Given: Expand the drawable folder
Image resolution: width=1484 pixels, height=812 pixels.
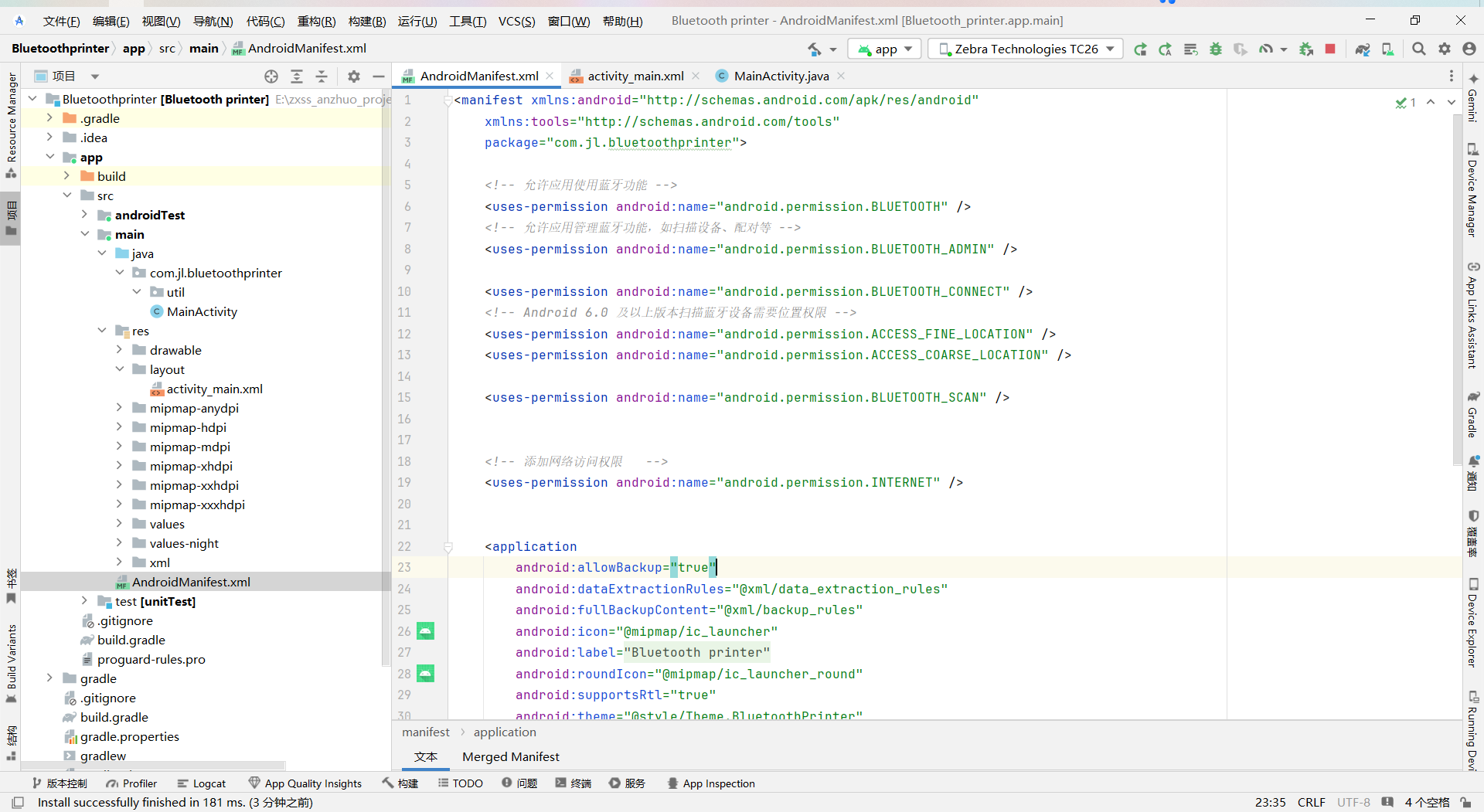Looking at the screenshot, I should click(x=119, y=349).
